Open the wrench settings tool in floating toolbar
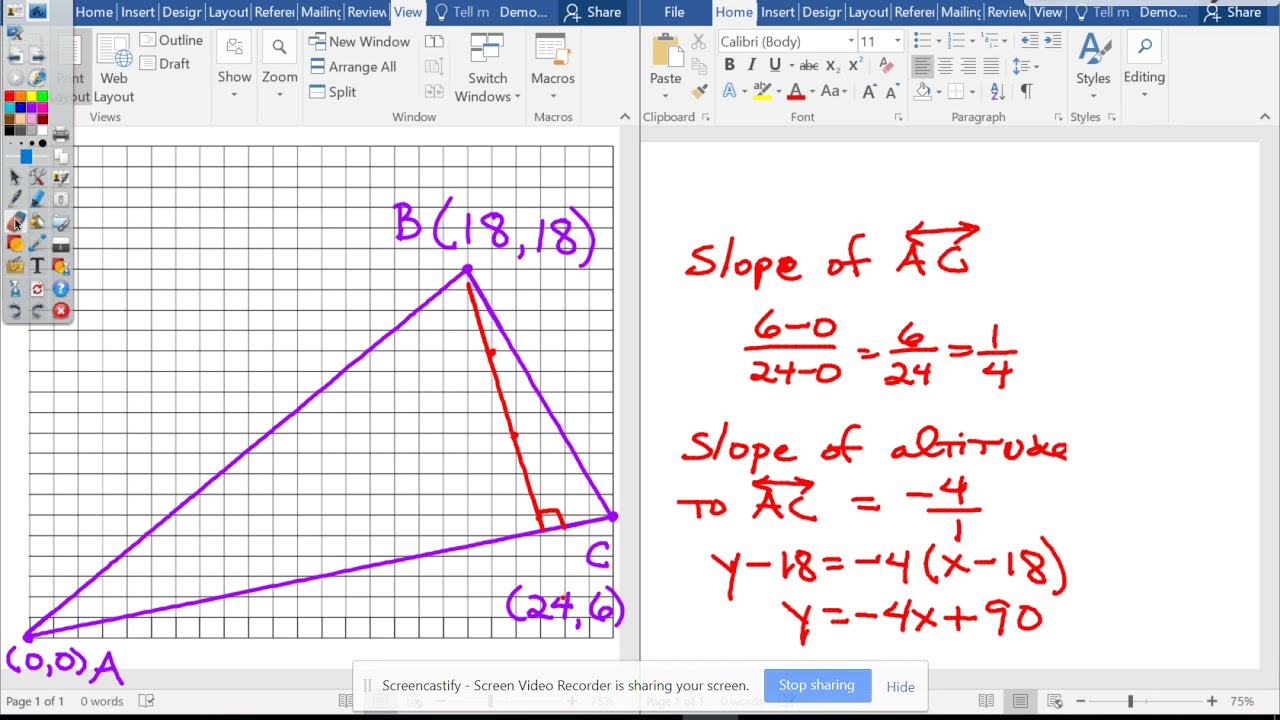This screenshot has height=720, width=1280. pyautogui.click(x=37, y=177)
